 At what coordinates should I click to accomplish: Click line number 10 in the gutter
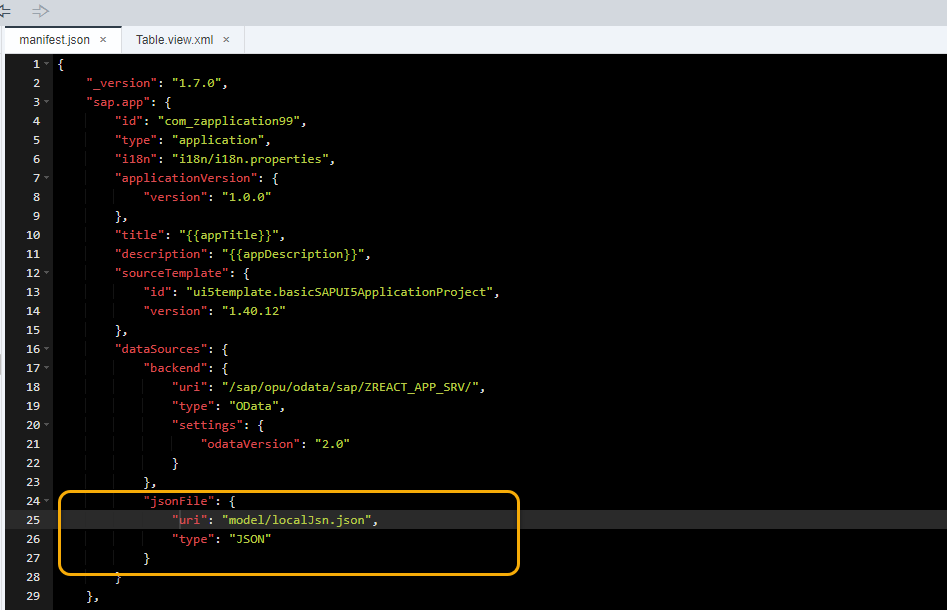[x=33, y=235]
